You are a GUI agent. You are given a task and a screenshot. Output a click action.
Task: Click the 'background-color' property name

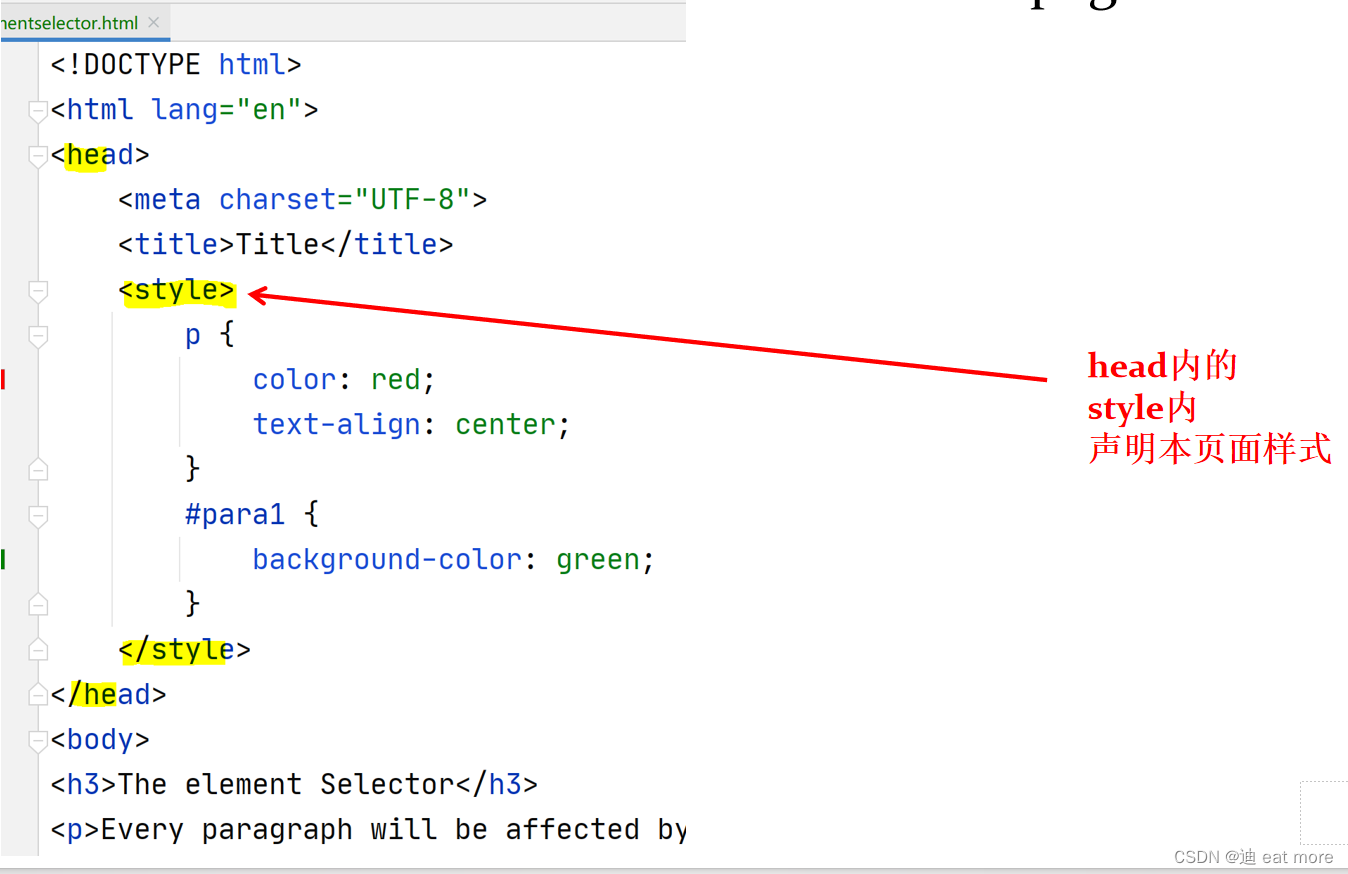[x=387, y=560]
